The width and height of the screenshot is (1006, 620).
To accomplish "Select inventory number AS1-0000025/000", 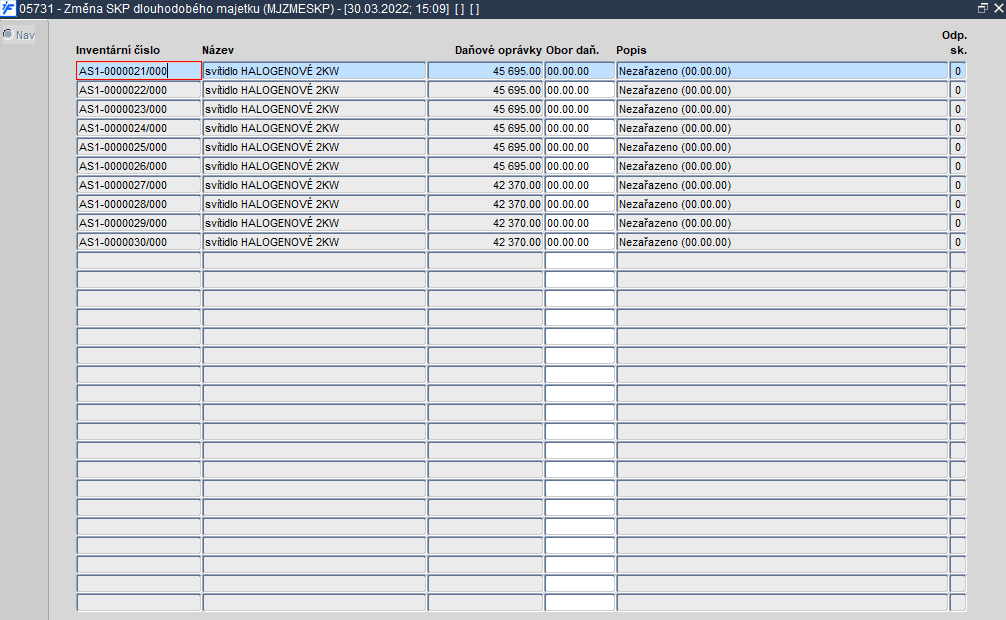I will [x=139, y=147].
